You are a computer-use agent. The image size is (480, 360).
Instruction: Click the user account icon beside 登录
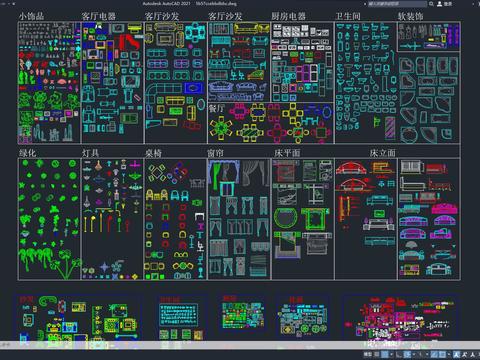(x=440, y=4)
